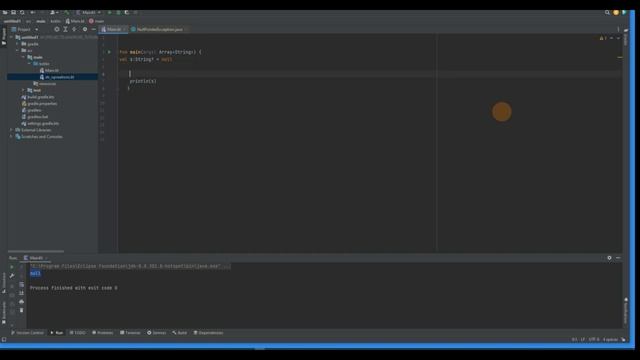
Task: Hide the Run panel with minus icon
Action: tap(618, 258)
